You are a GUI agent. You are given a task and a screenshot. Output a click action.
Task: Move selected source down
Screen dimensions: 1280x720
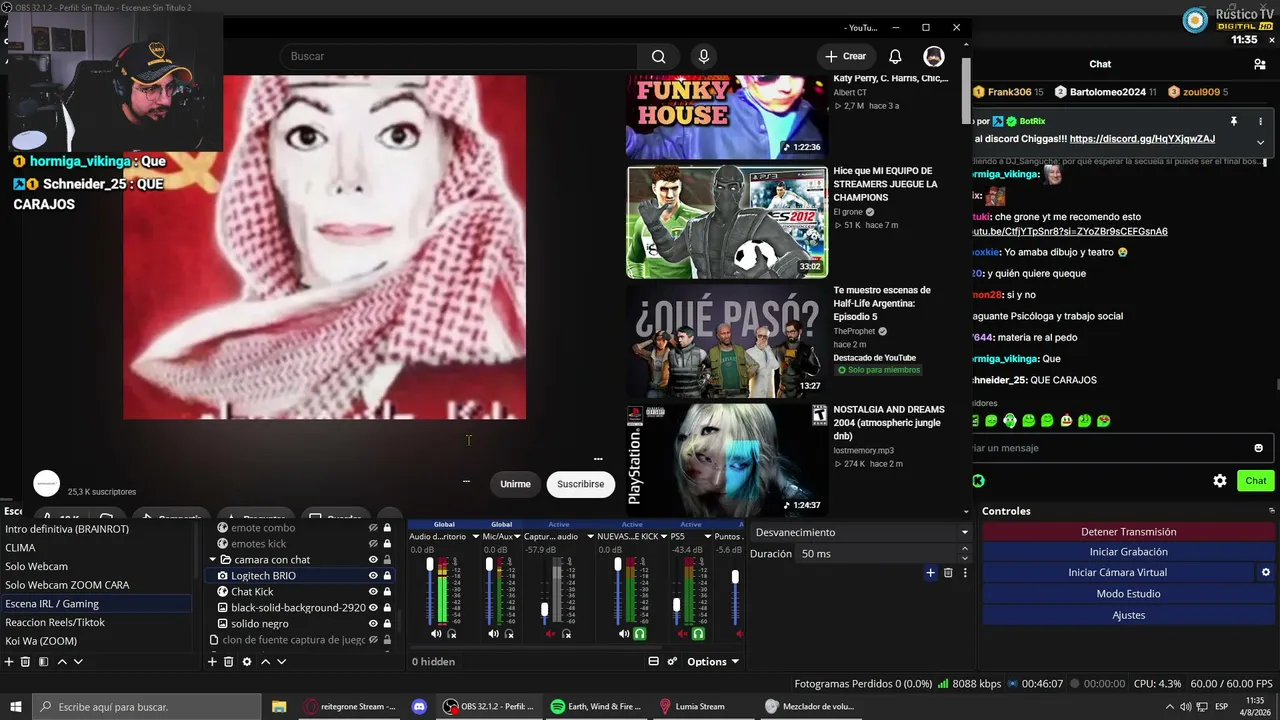click(x=281, y=662)
